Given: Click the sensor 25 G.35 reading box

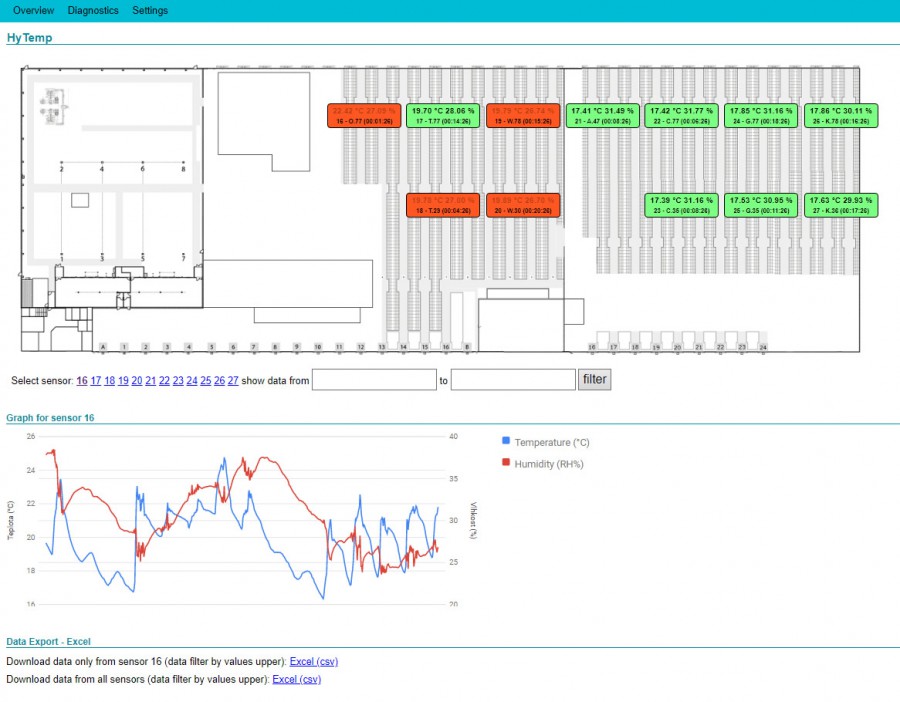Looking at the screenshot, I should (761, 205).
